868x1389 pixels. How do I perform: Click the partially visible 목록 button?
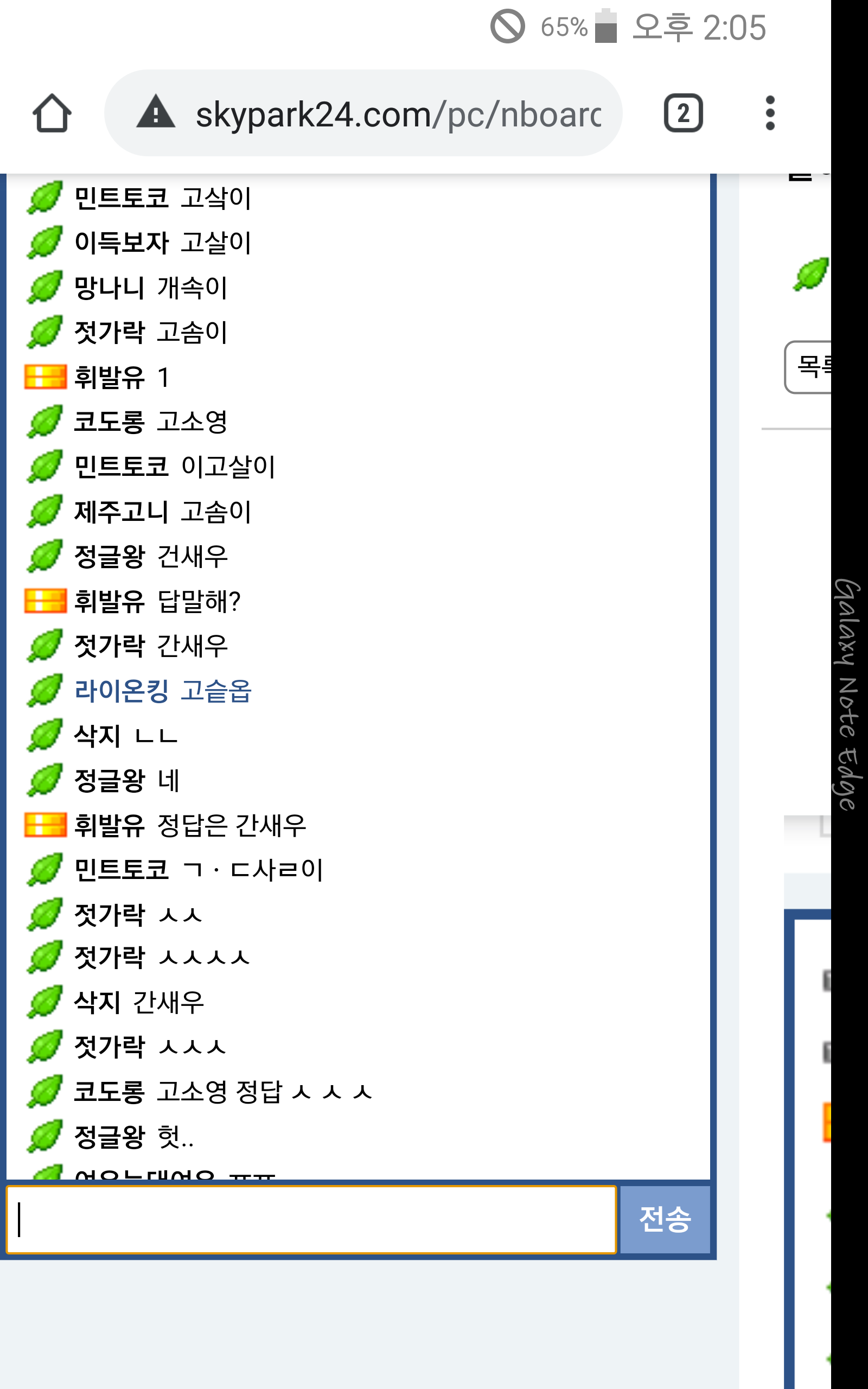(x=808, y=367)
